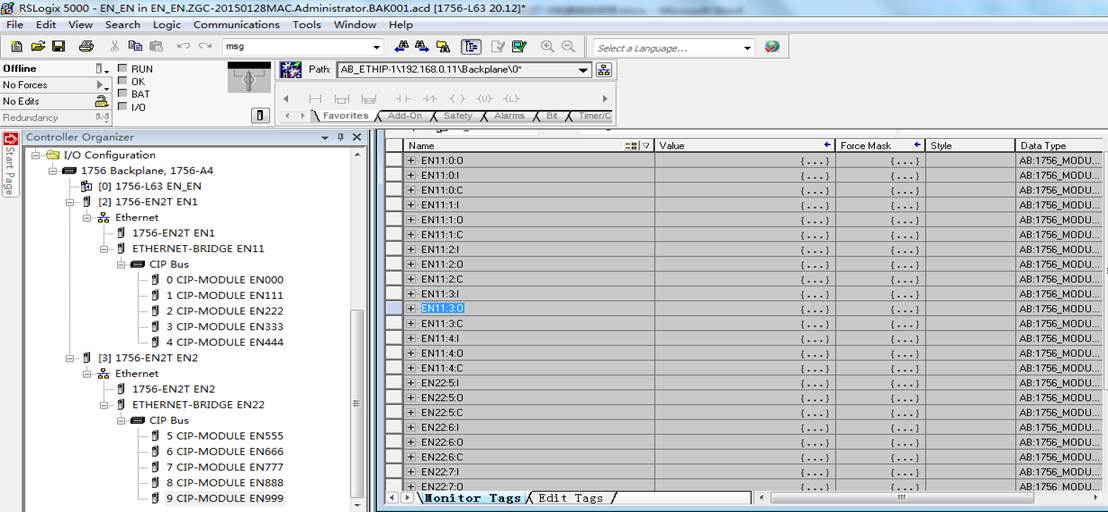Screen dimensions: 1108x512
Task: Click the Undo arrow icon
Action: (x=184, y=47)
